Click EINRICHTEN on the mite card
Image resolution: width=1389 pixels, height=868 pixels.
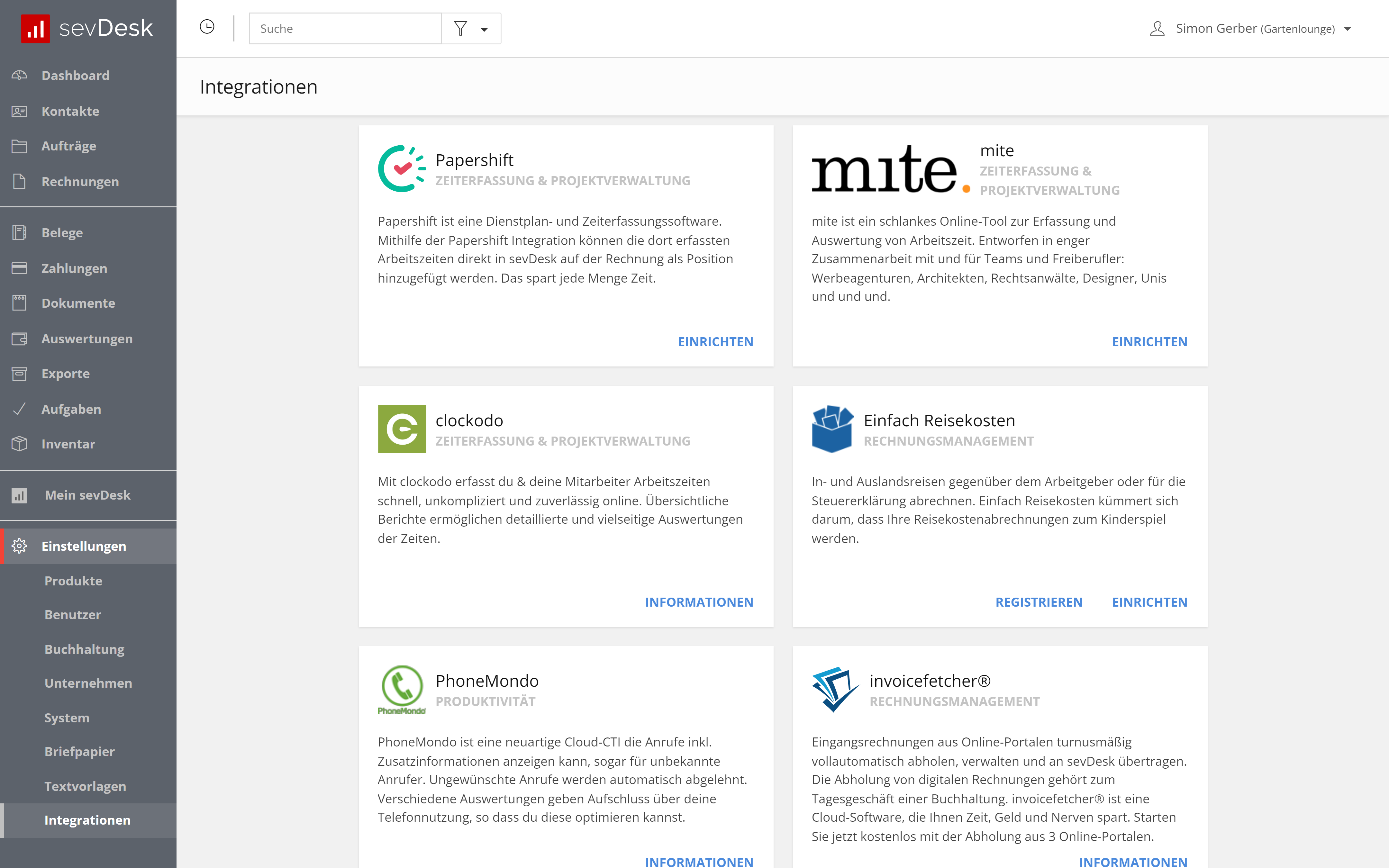point(1149,341)
